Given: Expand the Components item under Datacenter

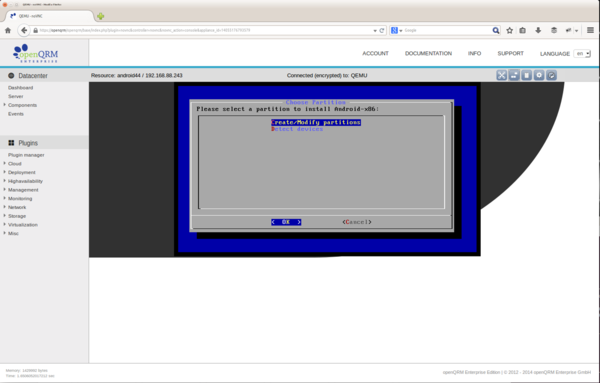Looking at the screenshot, I should 22,105.
